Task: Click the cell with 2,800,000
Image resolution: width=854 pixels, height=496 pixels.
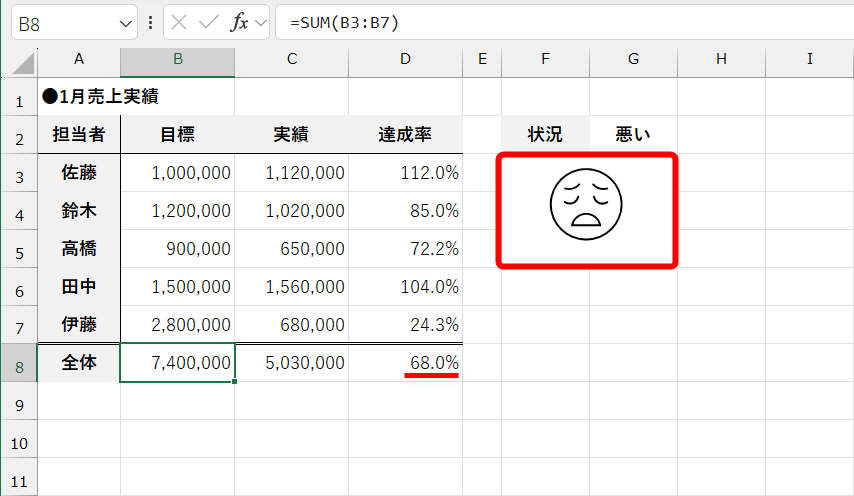Action: coord(178,324)
